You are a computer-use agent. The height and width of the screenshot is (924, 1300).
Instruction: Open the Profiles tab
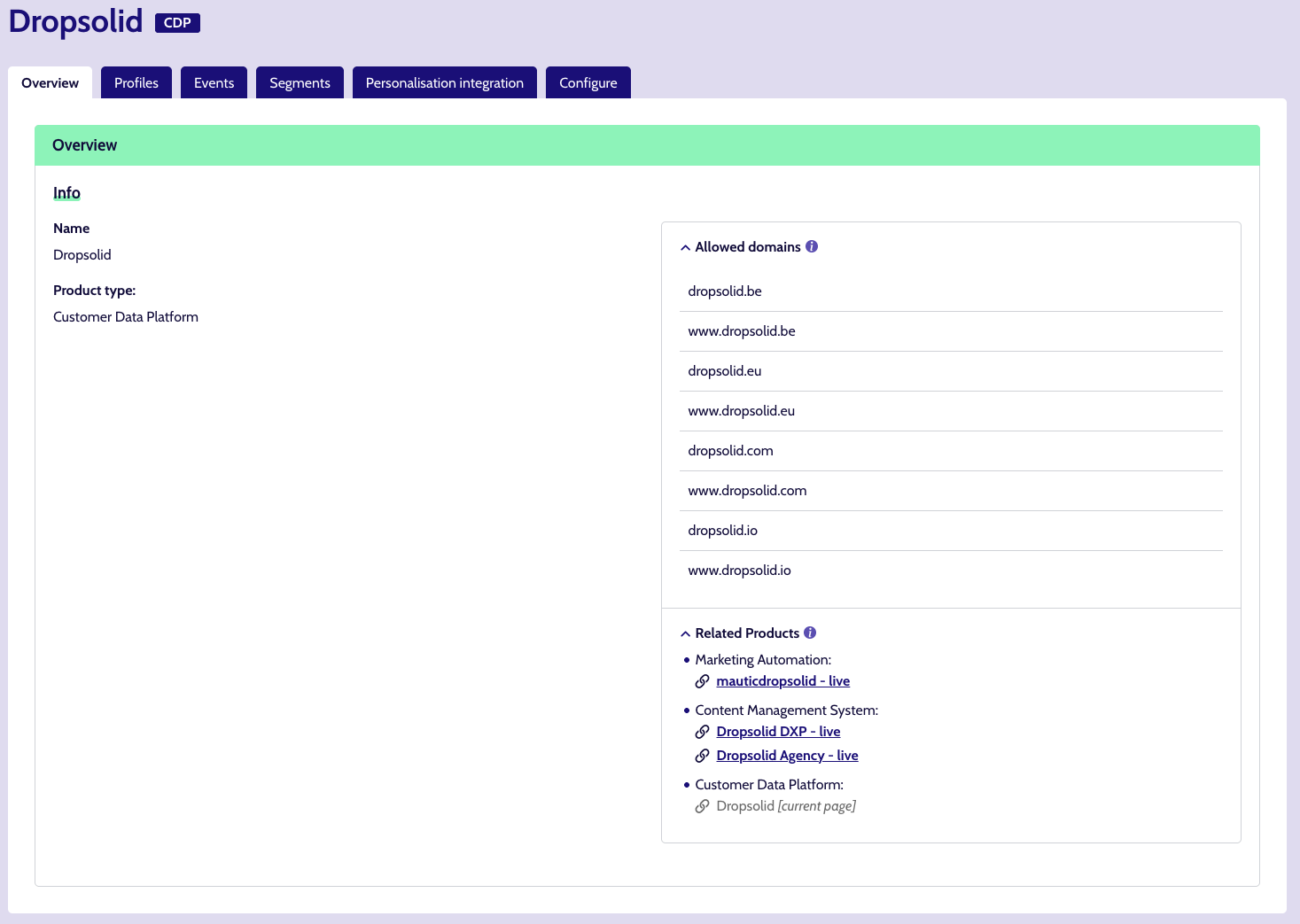pos(136,82)
